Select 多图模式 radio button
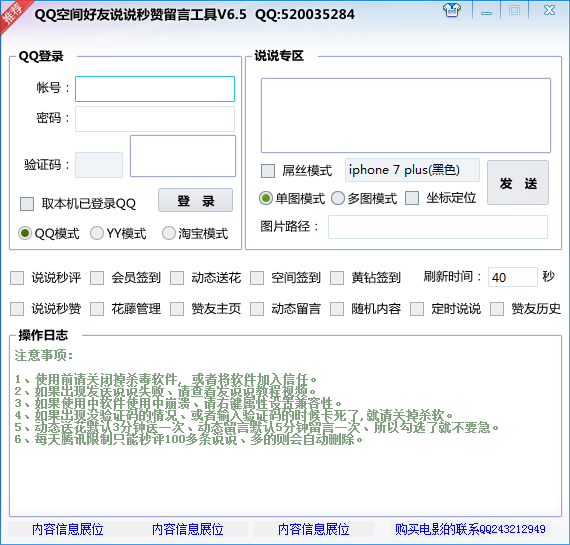This screenshot has height=545, width=570. 338,198
